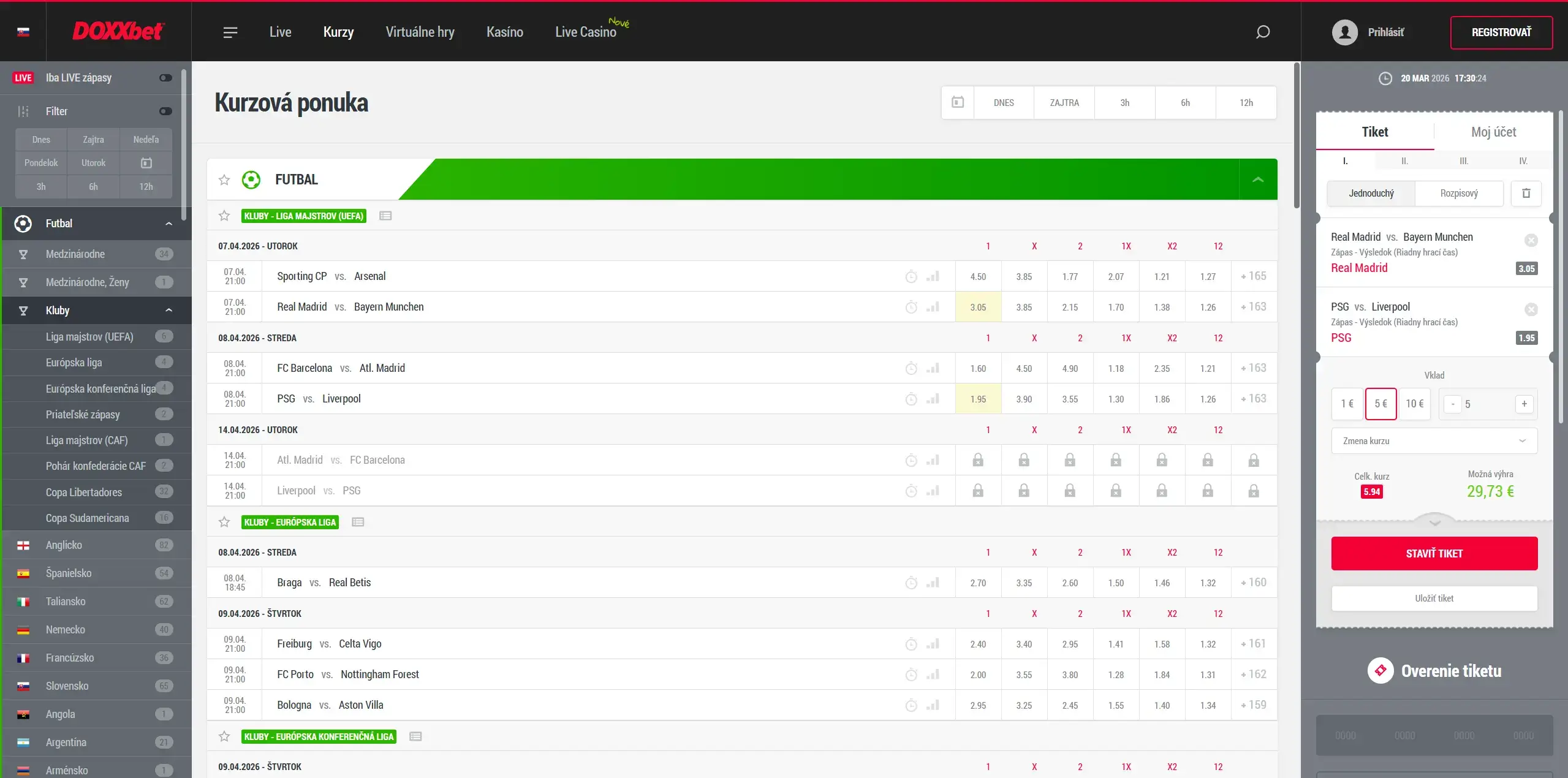Open the league table icon next to KLUBY - EURÓPSKA LIGA
Image resolution: width=1568 pixels, height=778 pixels.
pos(358,522)
